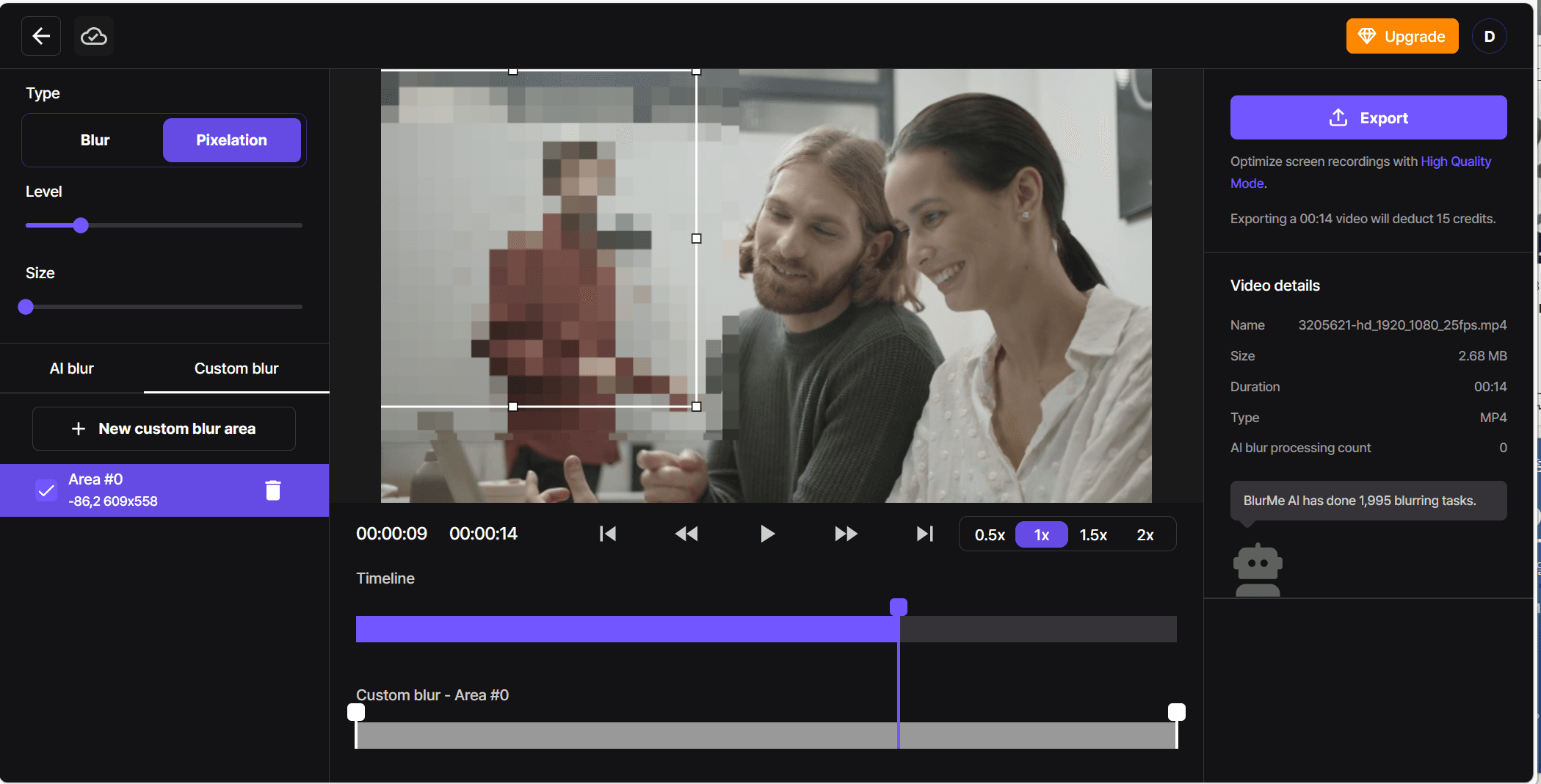Skip to the end of video
The width and height of the screenshot is (1541, 784).
point(924,534)
